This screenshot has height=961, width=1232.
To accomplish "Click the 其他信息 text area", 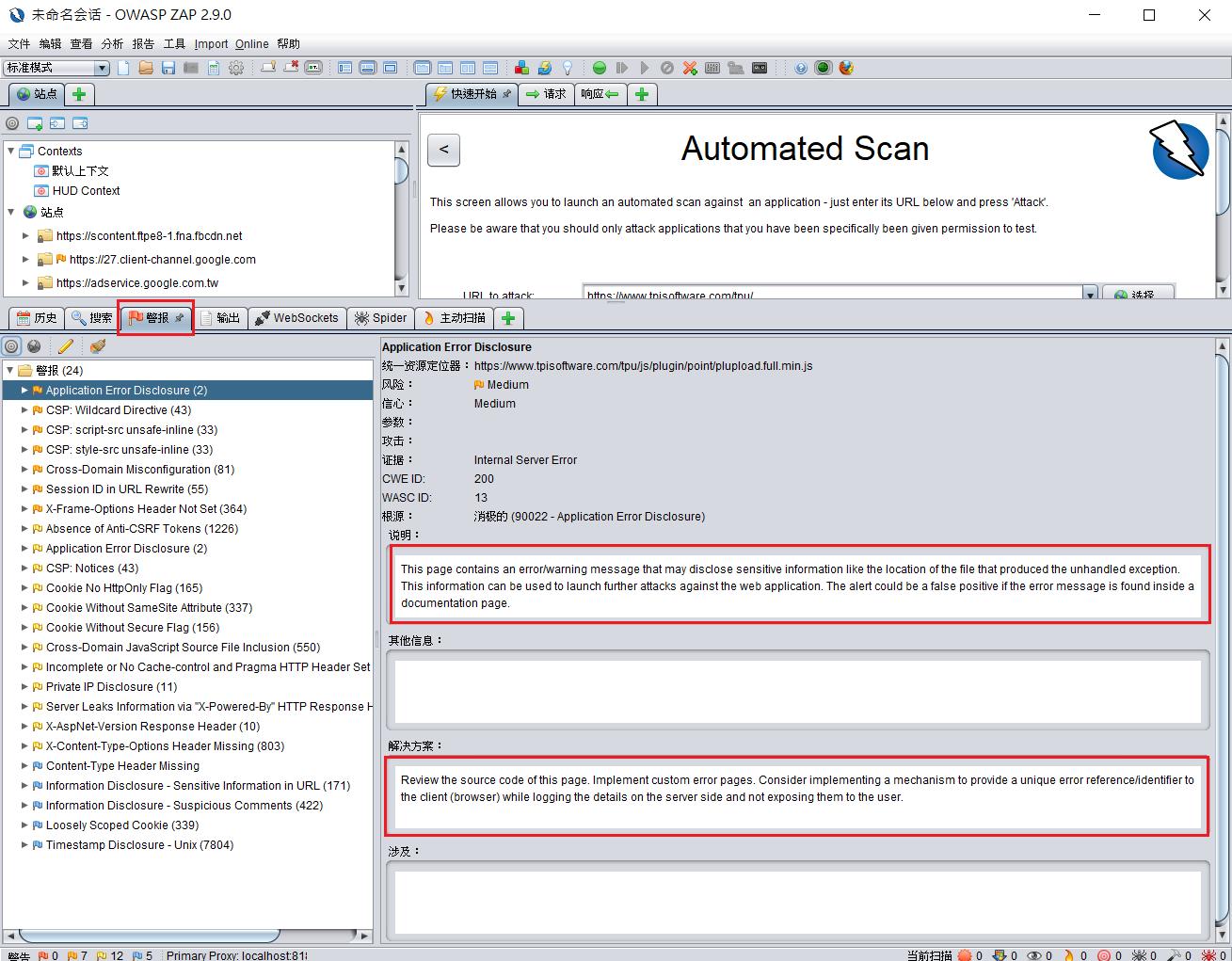I will [x=797, y=690].
